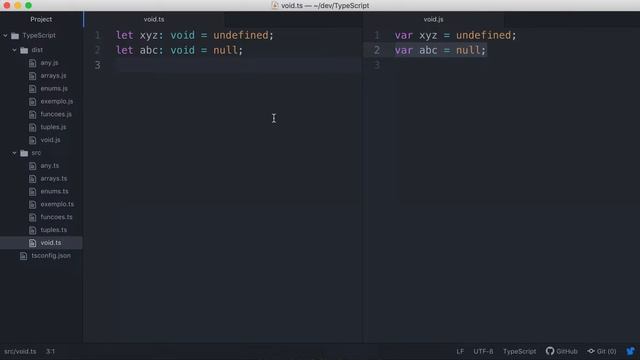The width and height of the screenshot is (640, 360).
Task: Click the file icon next to any.js
Action: [33, 63]
